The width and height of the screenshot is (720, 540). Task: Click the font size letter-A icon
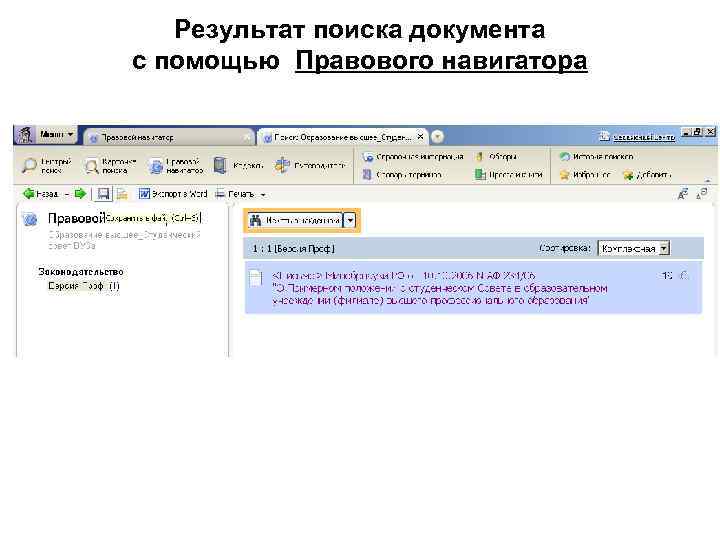[683, 194]
